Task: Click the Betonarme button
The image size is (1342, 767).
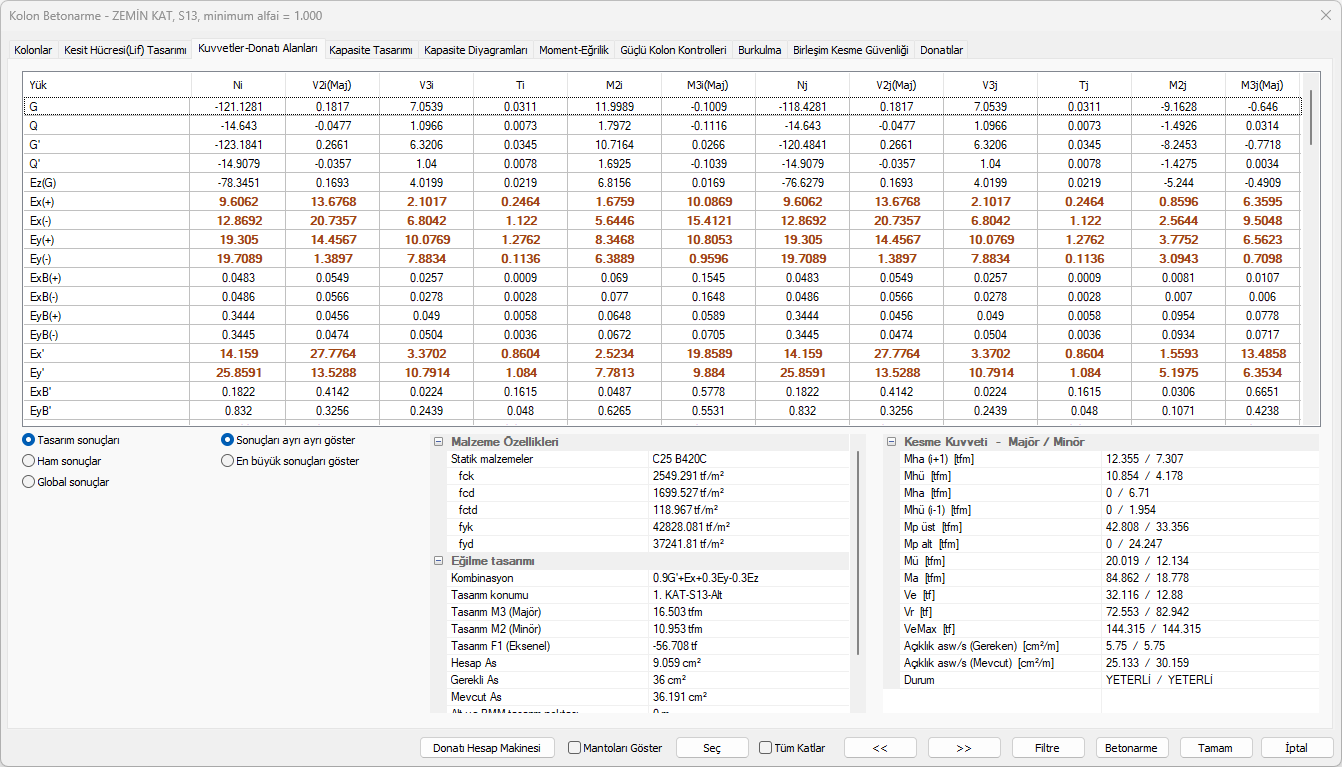Action: pyautogui.click(x=1132, y=748)
